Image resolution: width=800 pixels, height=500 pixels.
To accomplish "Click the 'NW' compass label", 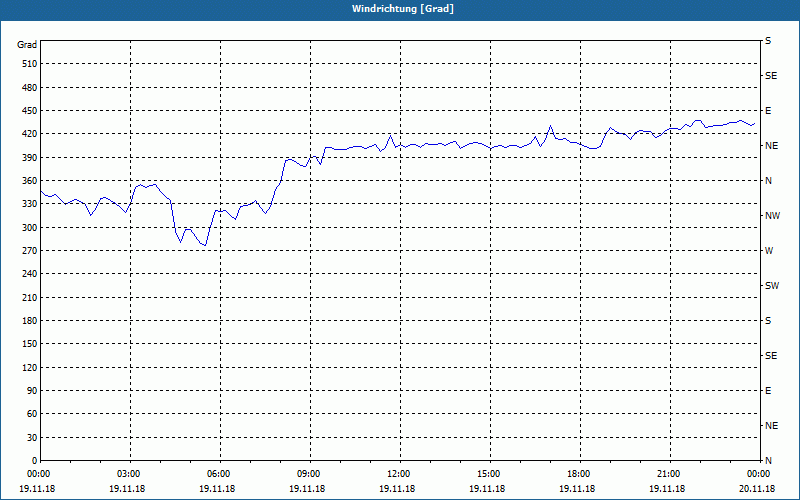I will point(772,216).
